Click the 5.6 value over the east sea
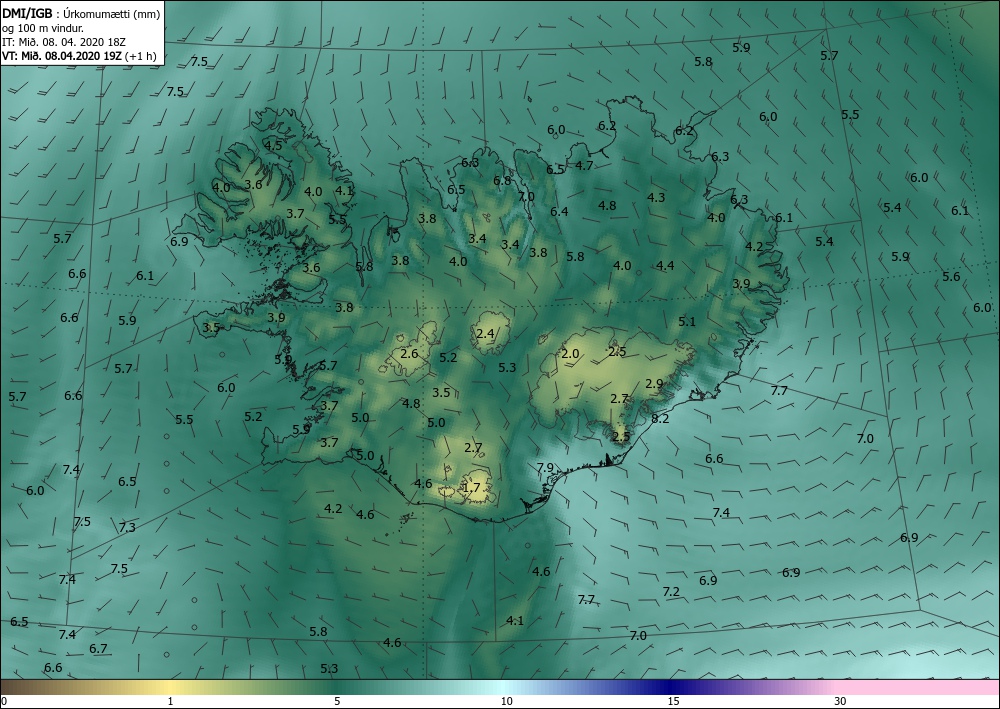 951,277
